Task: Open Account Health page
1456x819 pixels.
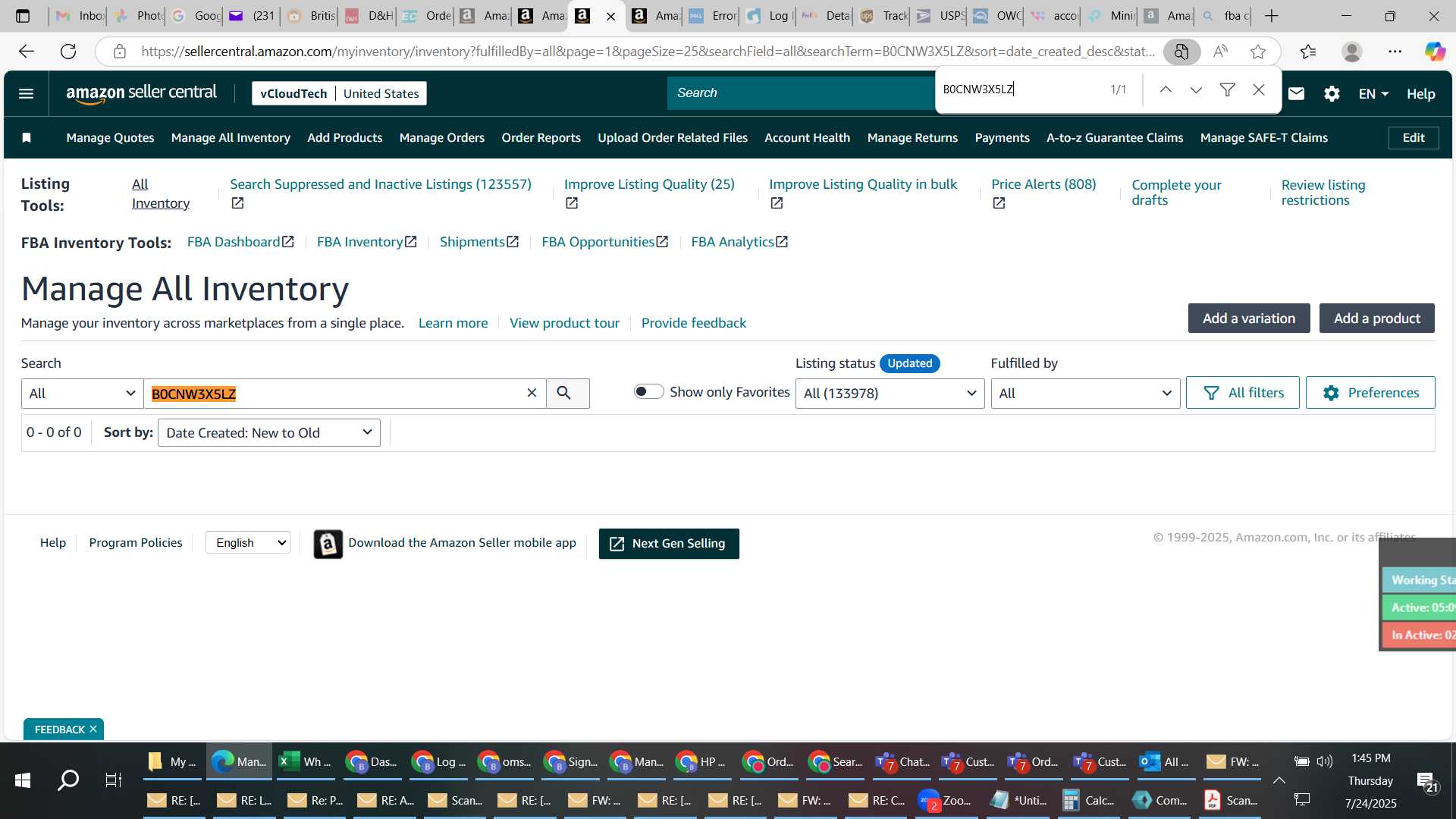Action: [x=807, y=137]
